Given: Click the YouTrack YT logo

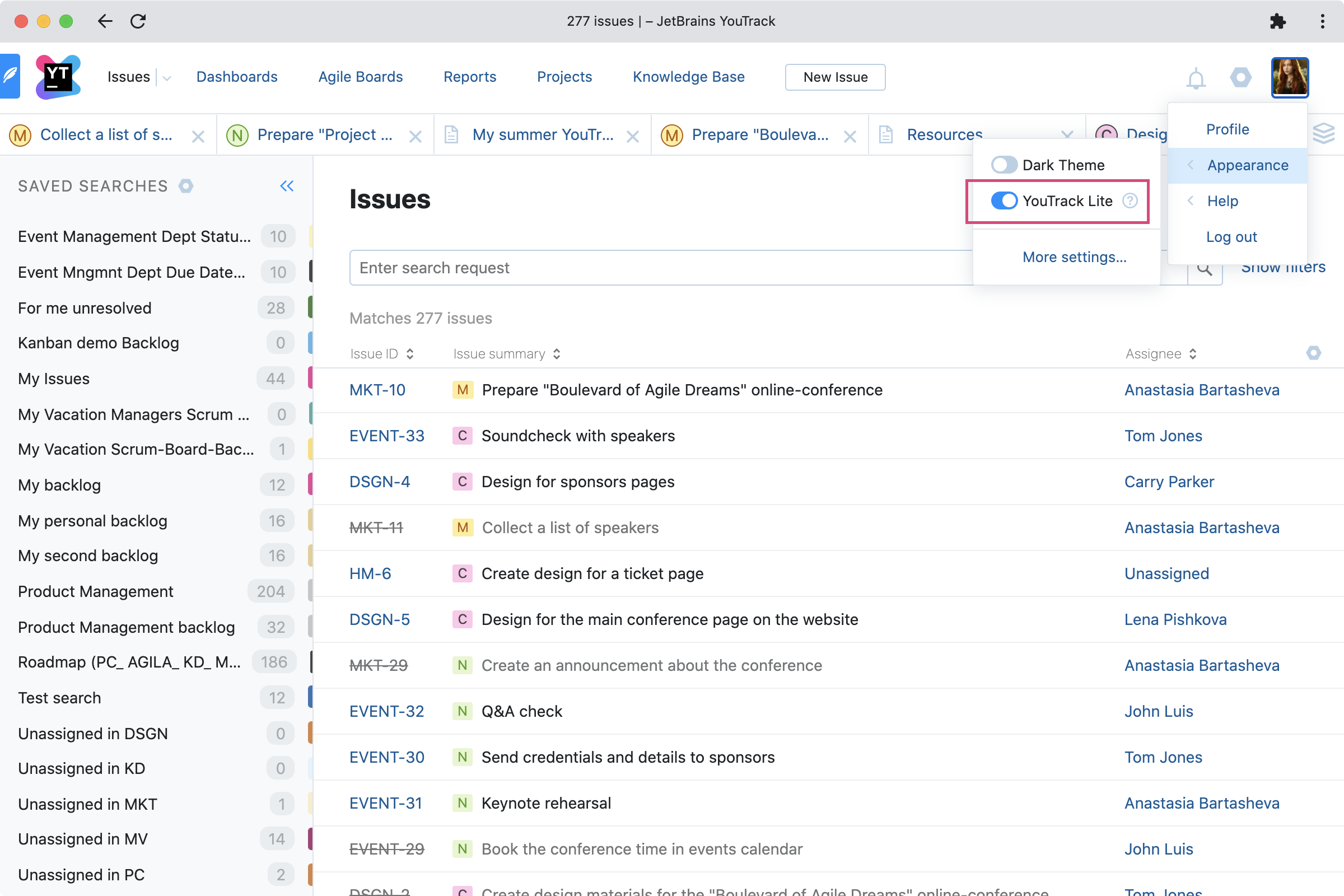Looking at the screenshot, I should 58,77.
